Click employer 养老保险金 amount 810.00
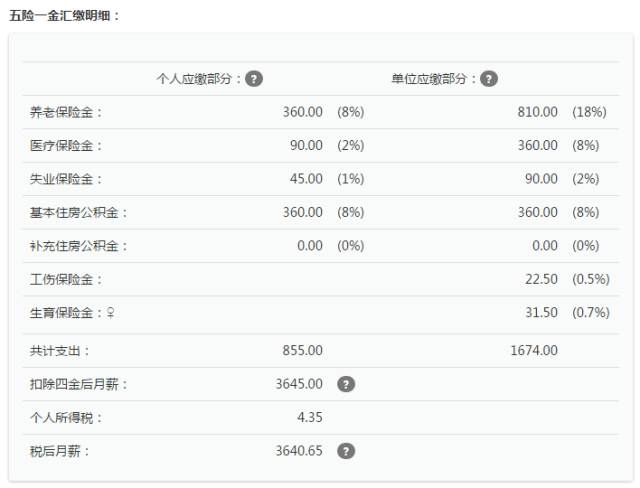Viewport: 640px width, 488px height. pos(538,112)
